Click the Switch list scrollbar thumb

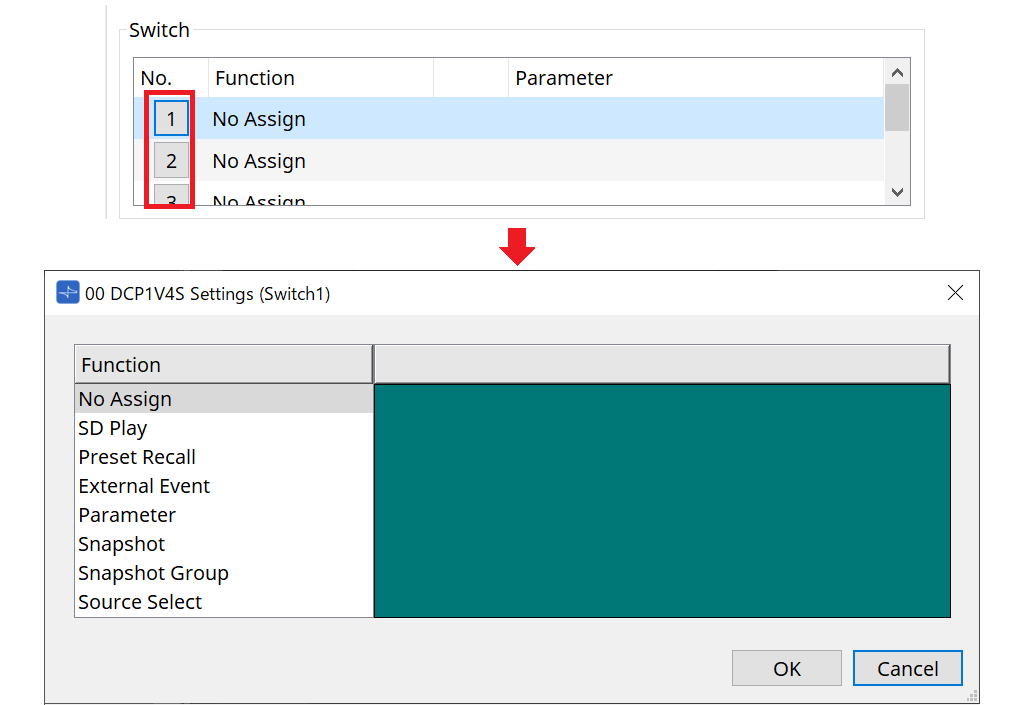(x=897, y=108)
